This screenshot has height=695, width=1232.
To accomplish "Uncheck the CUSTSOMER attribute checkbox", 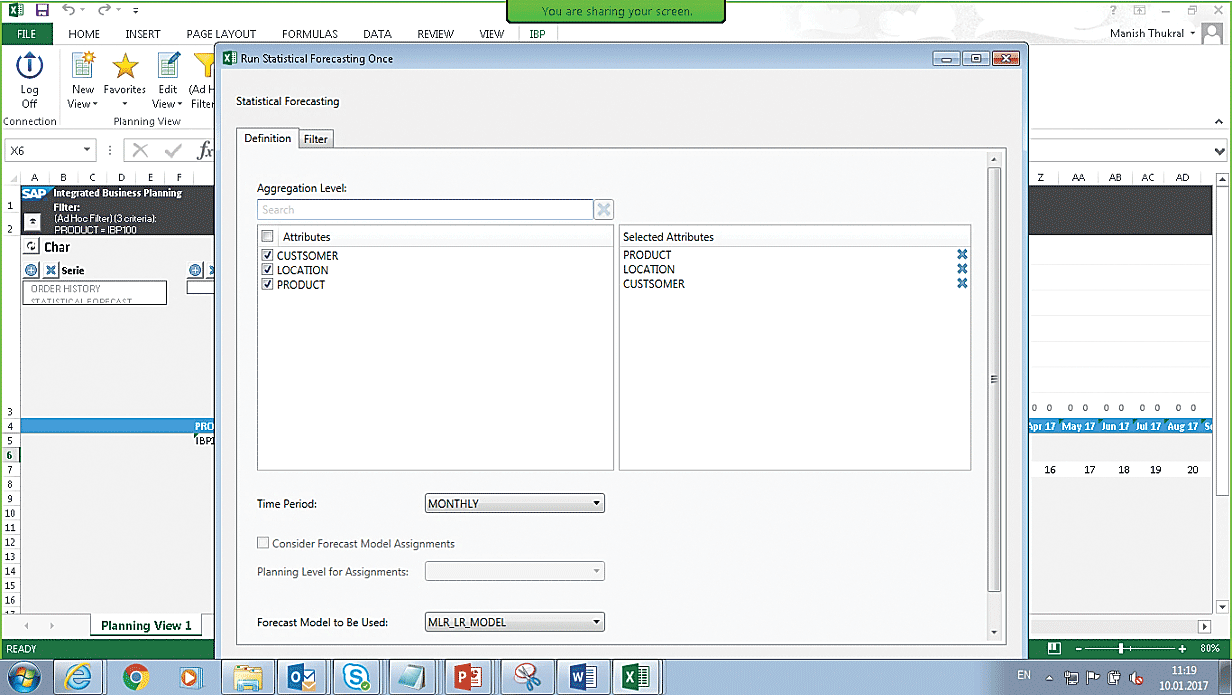I will point(267,256).
